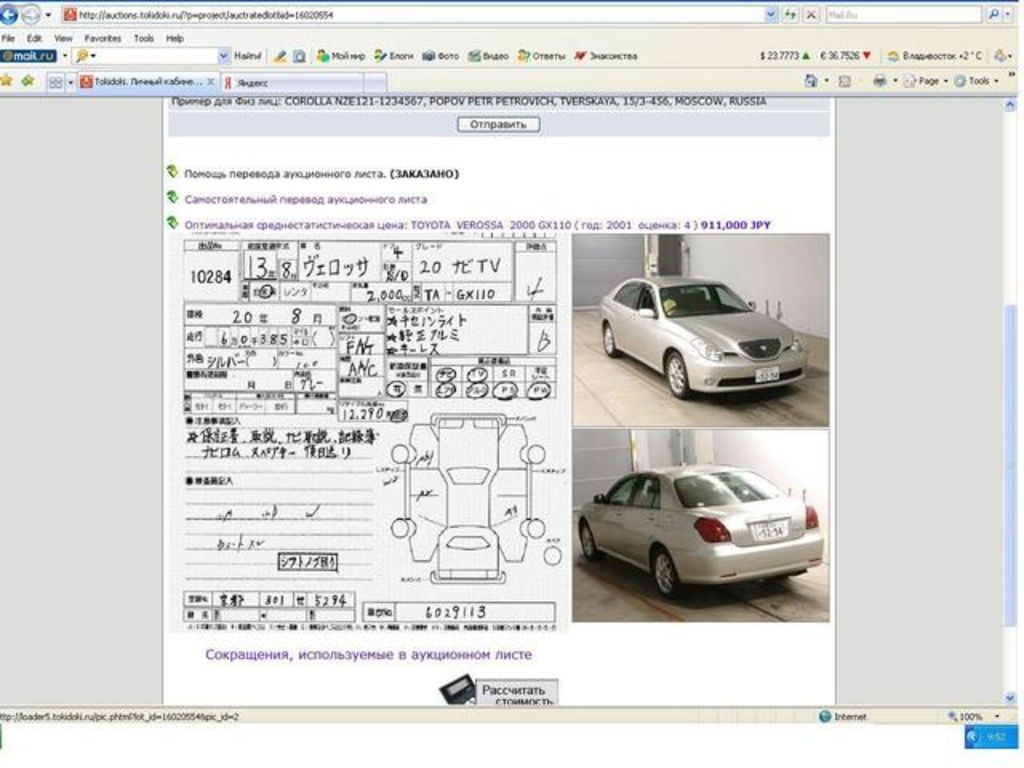Click the euro rate 36.7526 indicator
The image size is (1024, 768).
tap(846, 56)
